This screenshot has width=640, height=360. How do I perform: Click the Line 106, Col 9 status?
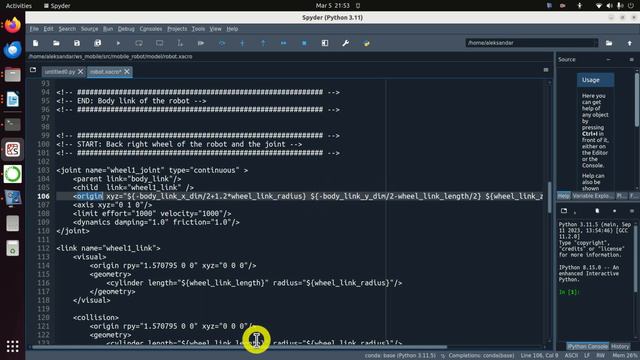539,356
